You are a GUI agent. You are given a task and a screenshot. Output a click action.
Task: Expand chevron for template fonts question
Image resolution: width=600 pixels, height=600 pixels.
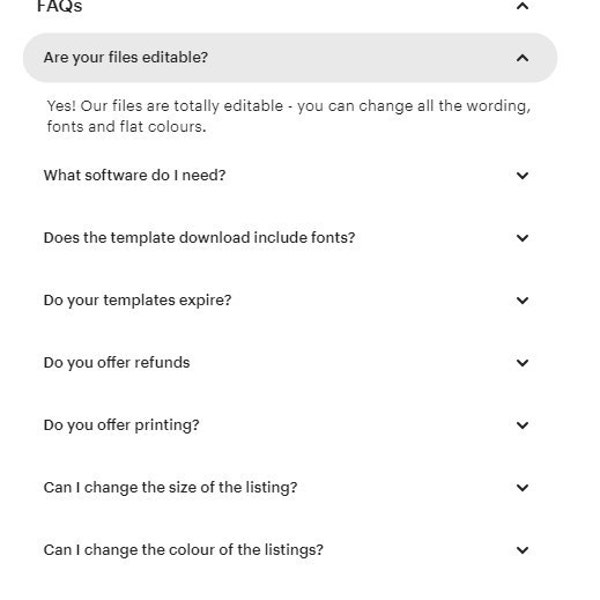point(522,238)
